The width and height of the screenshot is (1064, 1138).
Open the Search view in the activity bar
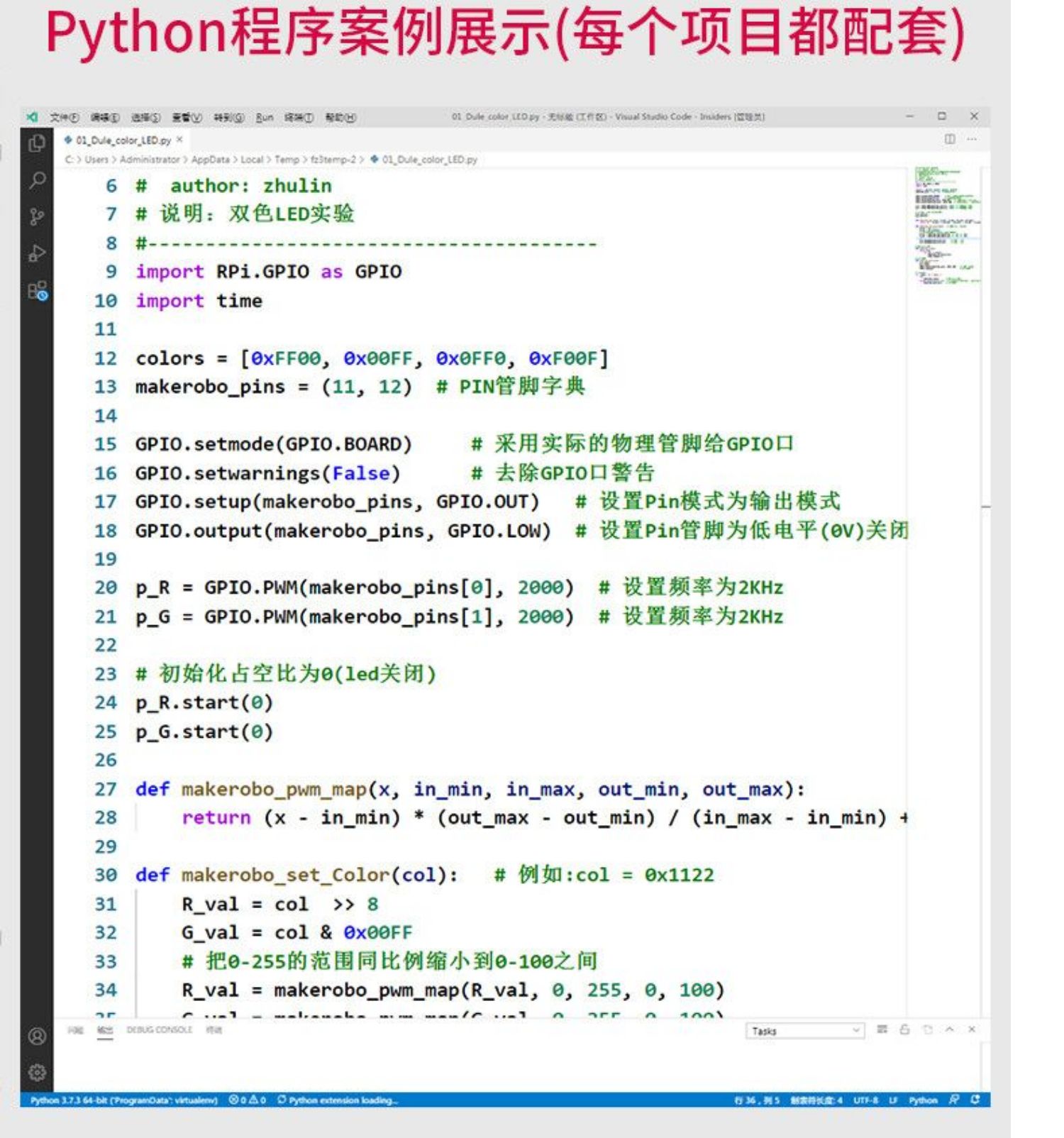point(37,180)
